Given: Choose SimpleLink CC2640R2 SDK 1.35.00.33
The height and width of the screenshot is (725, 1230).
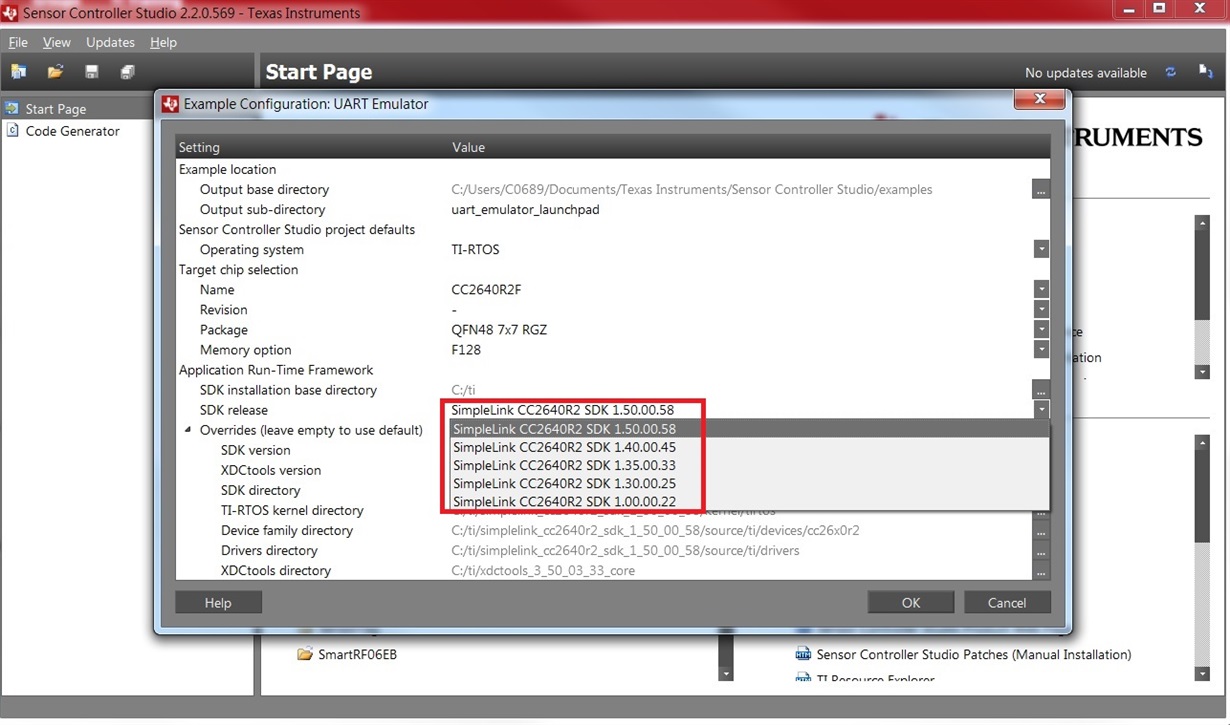Looking at the screenshot, I should click(749, 465).
